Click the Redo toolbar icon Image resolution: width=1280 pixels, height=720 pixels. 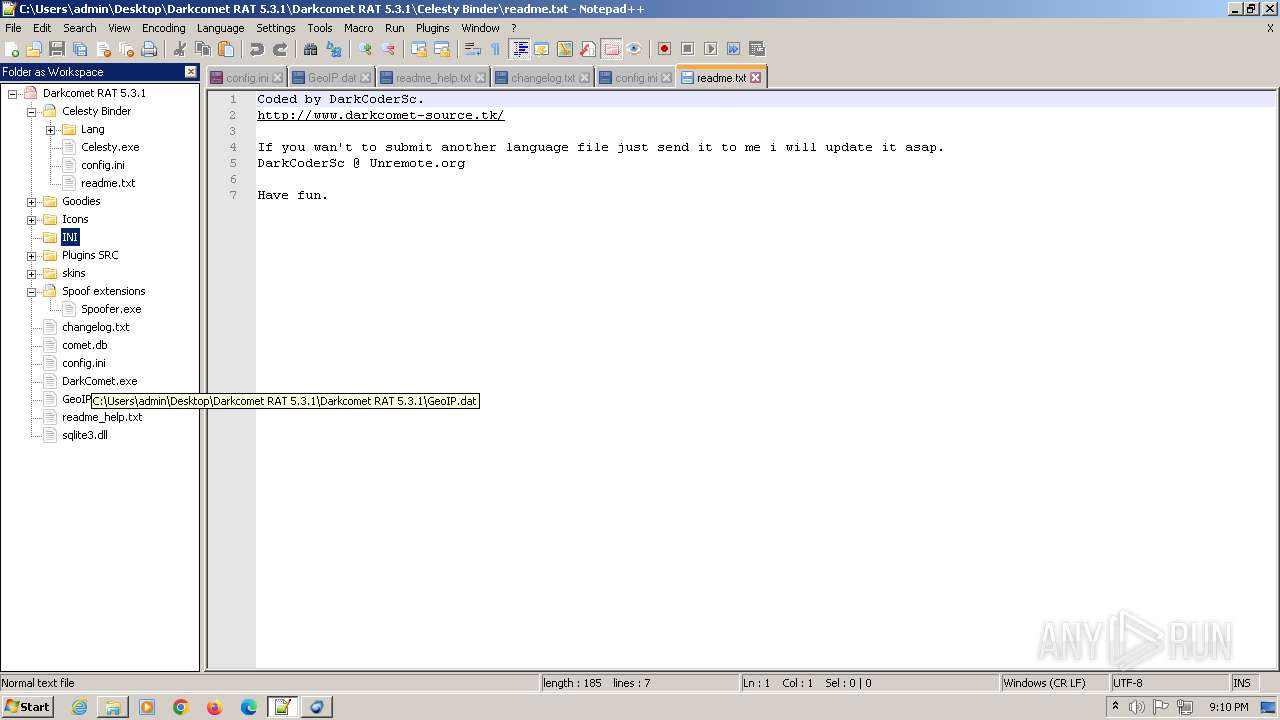pos(280,49)
